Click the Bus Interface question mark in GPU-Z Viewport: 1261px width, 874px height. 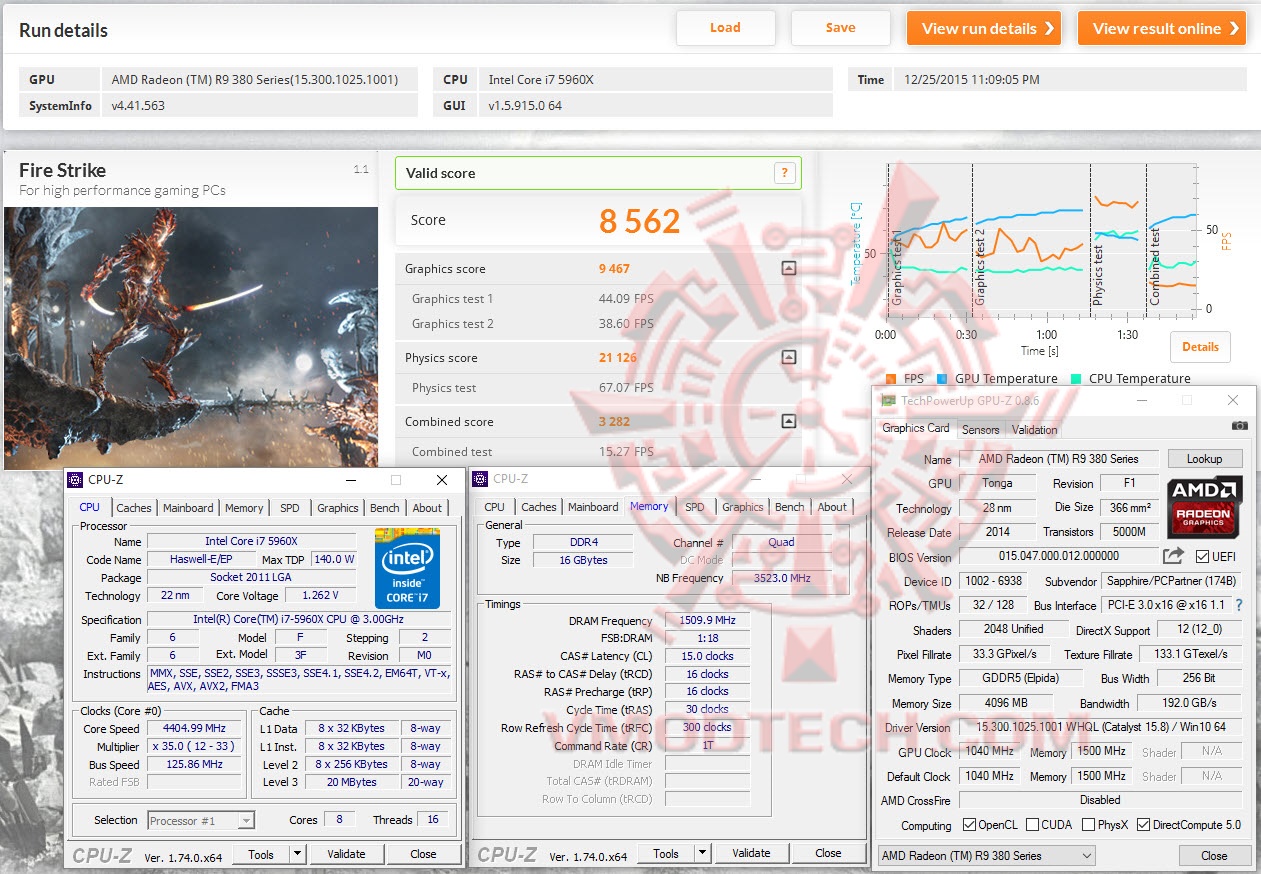(1239, 605)
